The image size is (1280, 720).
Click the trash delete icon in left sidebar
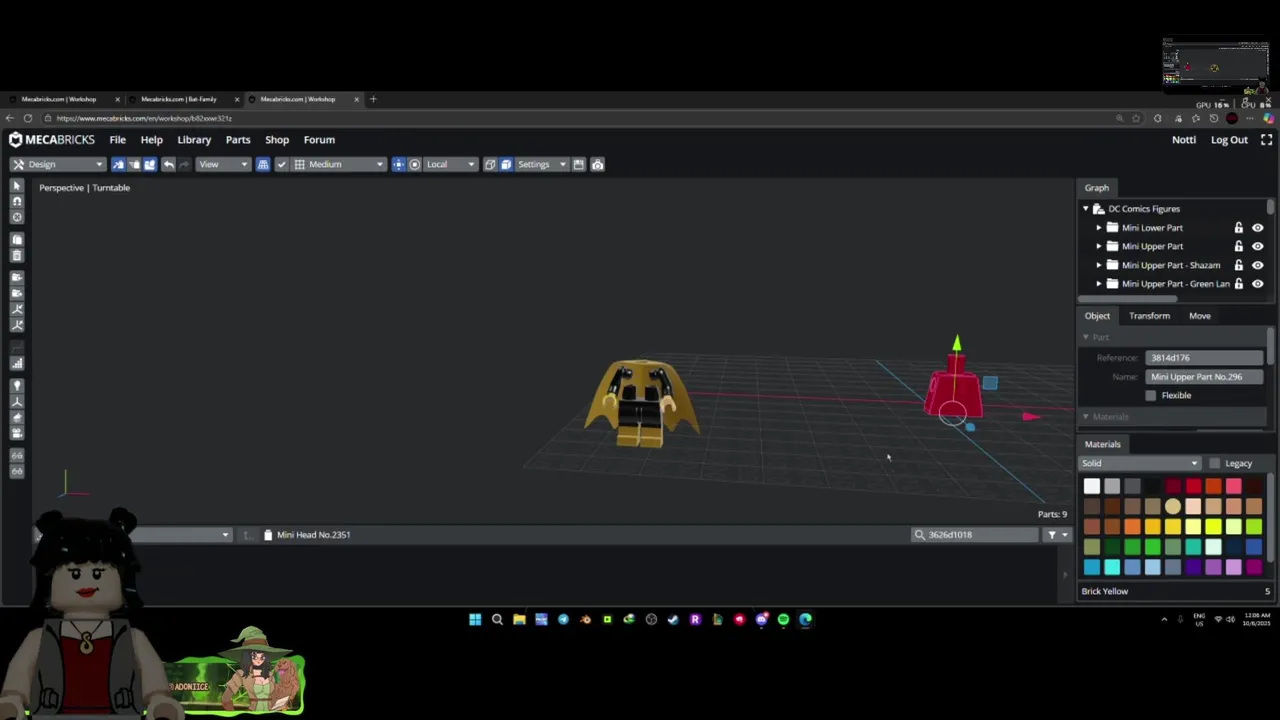coord(17,256)
